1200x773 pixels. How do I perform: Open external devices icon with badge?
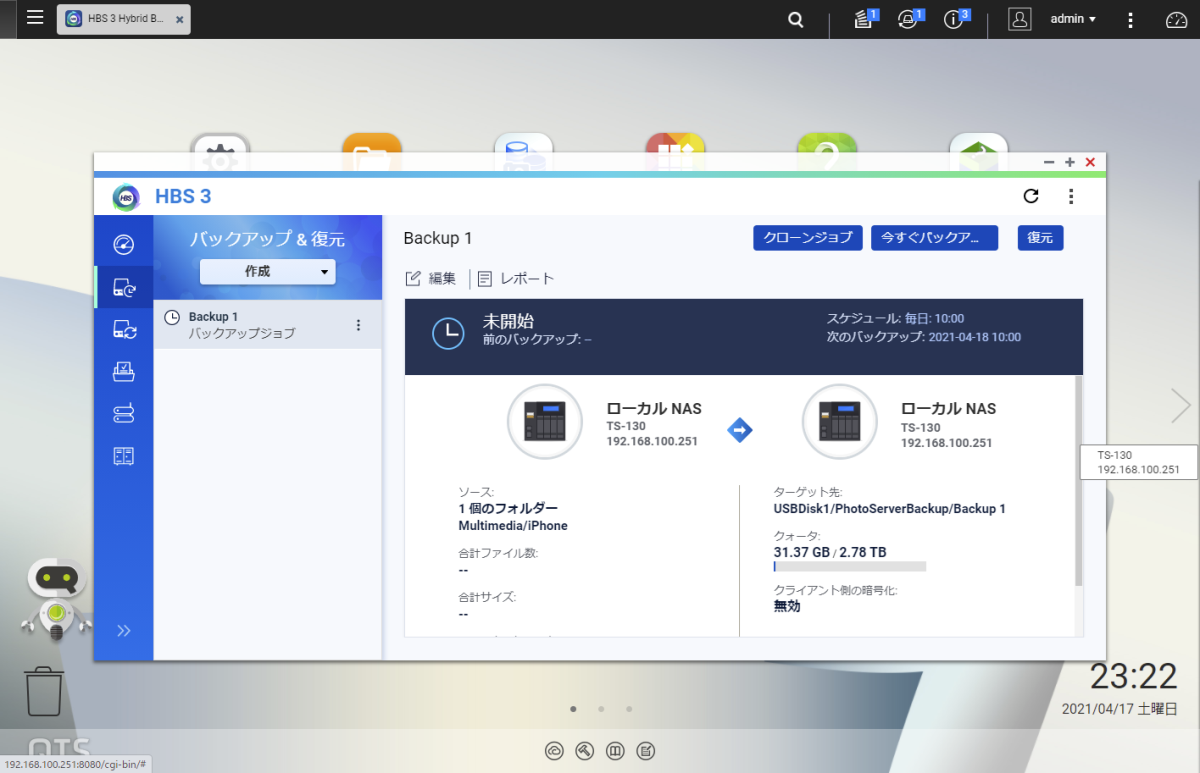click(x=909, y=19)
